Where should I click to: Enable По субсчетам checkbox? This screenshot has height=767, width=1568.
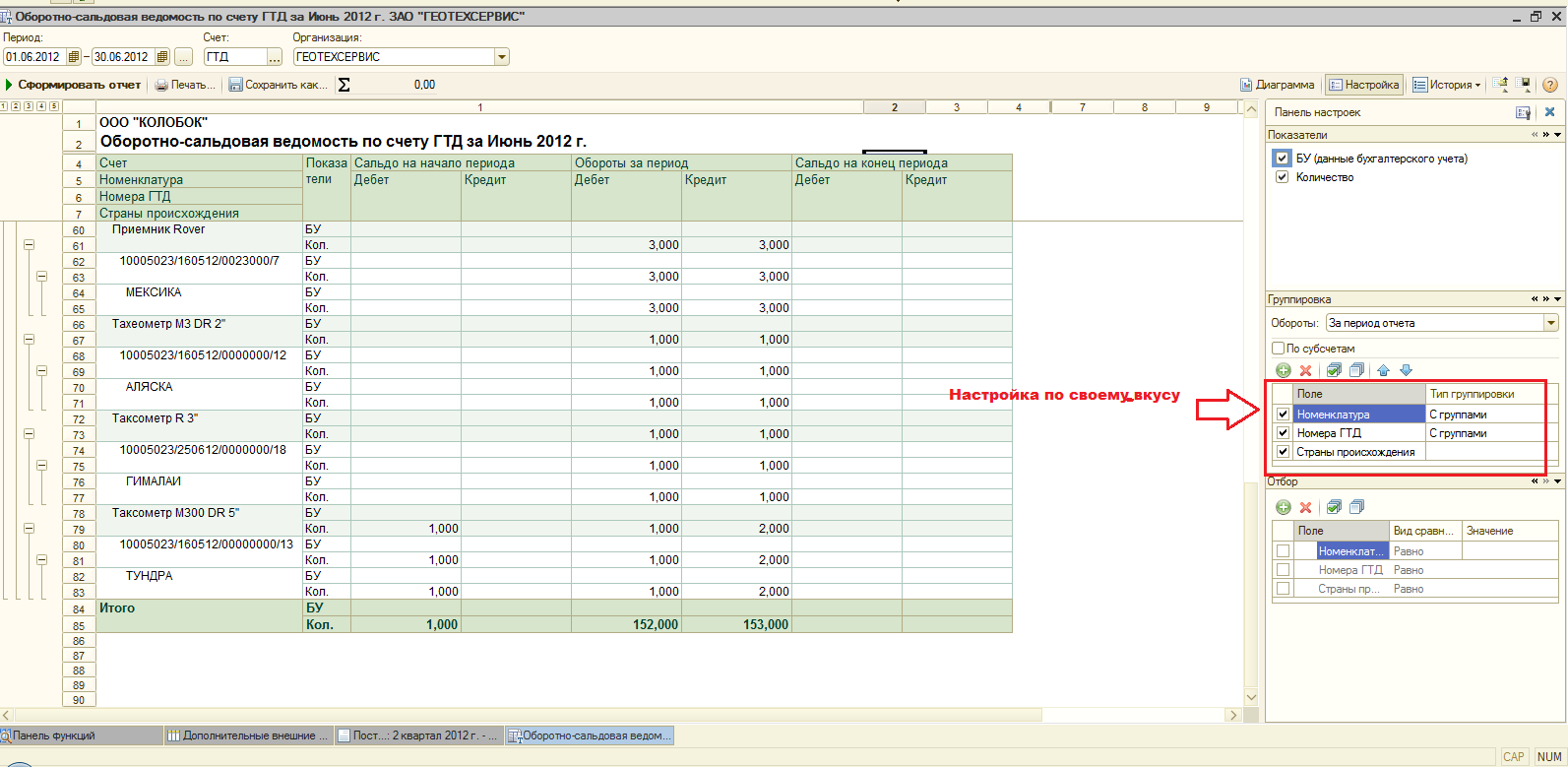pos(1278,348)
